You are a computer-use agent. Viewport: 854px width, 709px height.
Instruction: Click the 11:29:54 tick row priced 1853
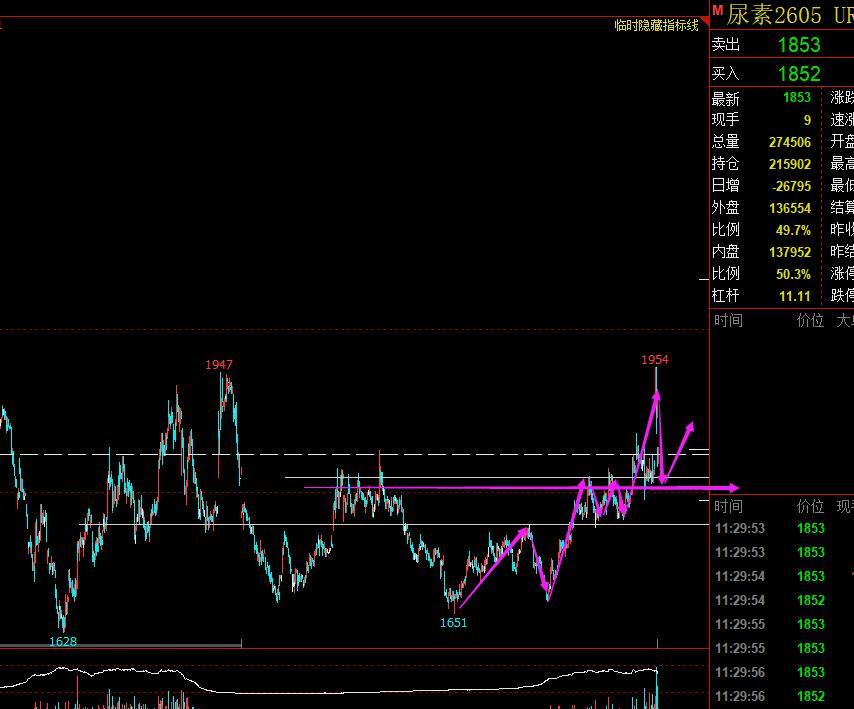[782, 576]
